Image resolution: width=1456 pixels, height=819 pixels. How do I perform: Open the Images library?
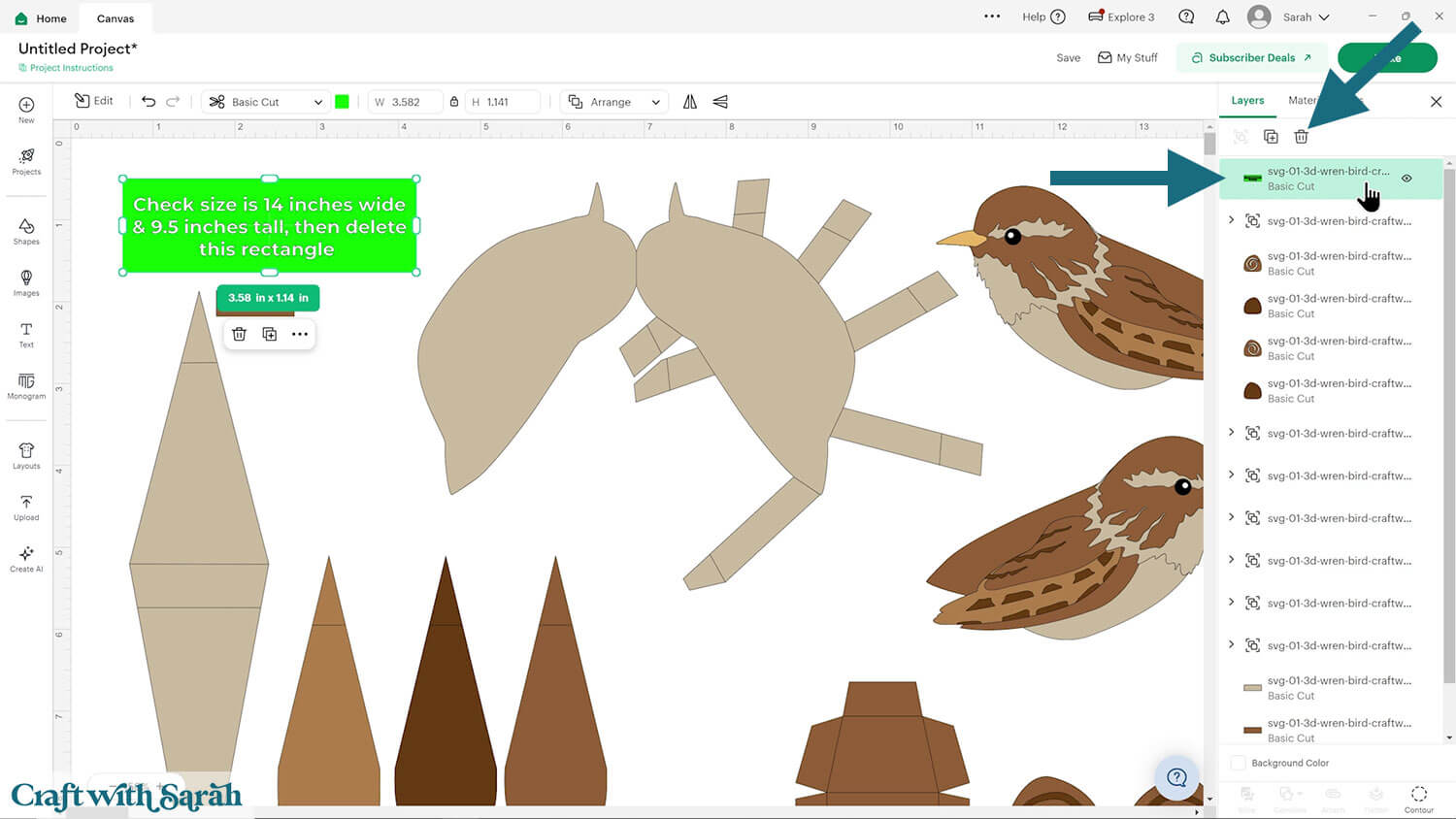tap(26, 282)
